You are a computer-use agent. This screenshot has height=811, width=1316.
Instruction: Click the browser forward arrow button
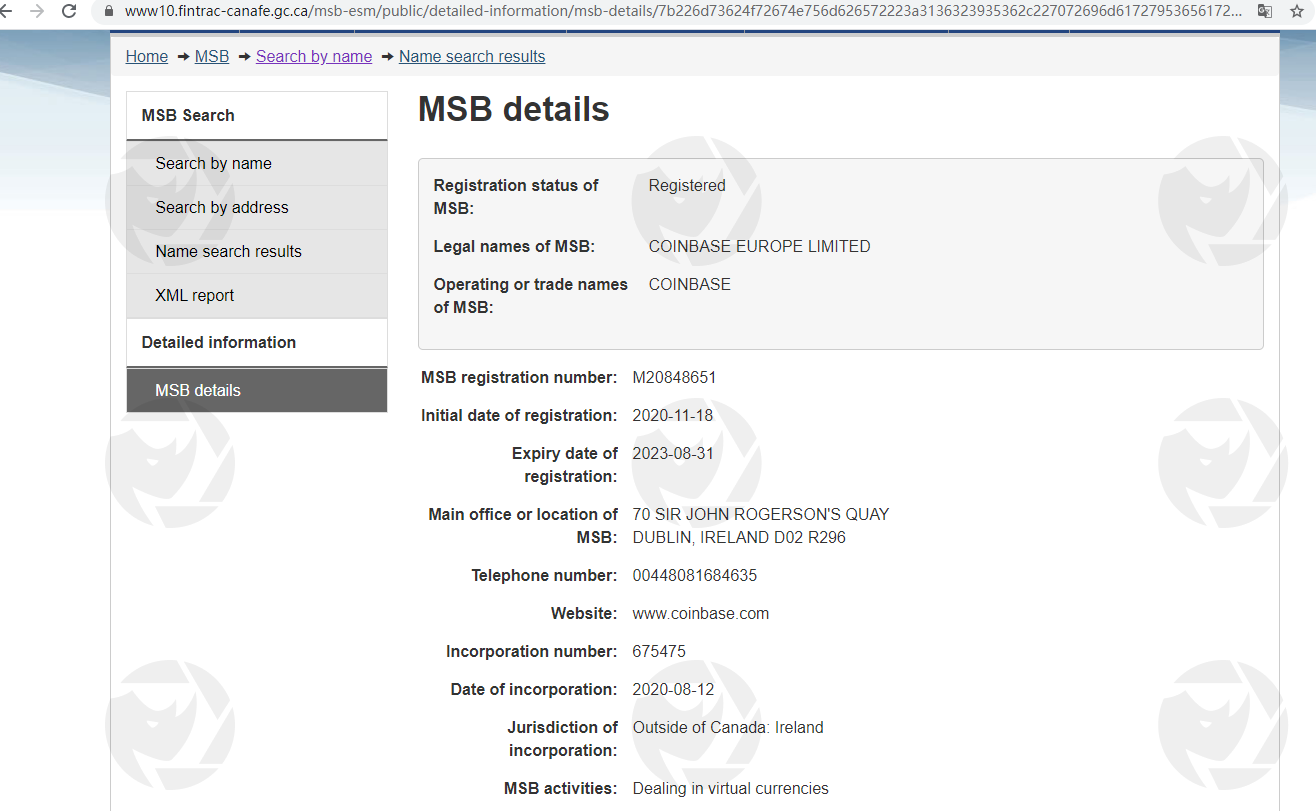pos(37,11)
